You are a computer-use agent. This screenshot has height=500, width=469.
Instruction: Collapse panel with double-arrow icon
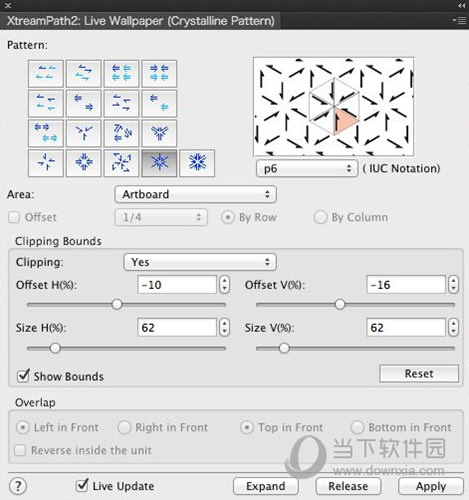tap(461, 5)
